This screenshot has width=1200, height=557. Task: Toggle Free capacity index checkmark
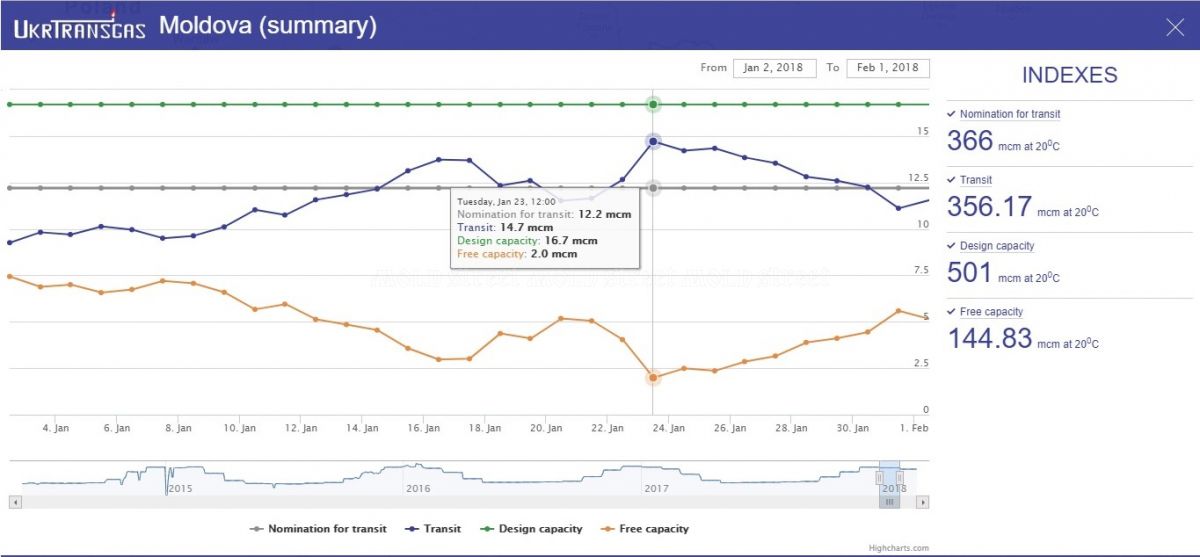[951, 312]
